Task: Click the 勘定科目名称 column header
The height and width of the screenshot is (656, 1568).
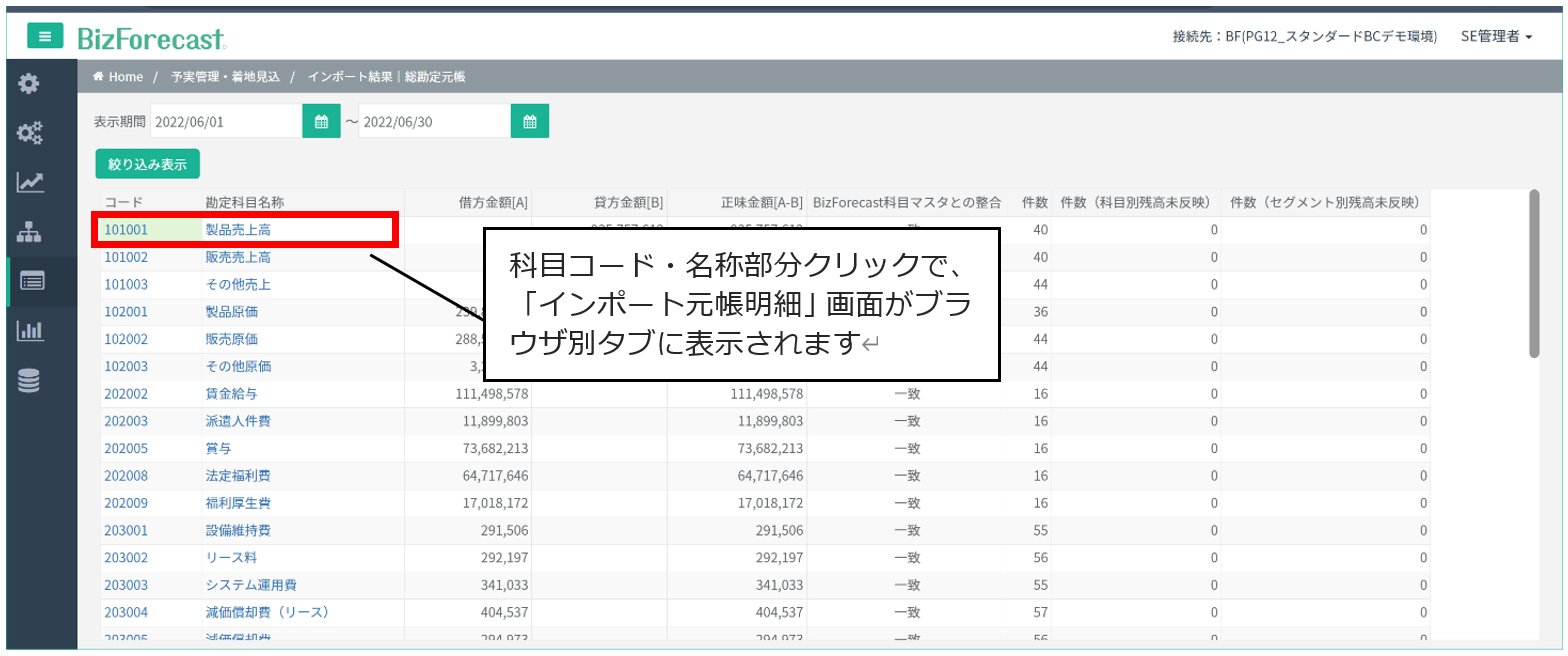Action: click(245, 203)
